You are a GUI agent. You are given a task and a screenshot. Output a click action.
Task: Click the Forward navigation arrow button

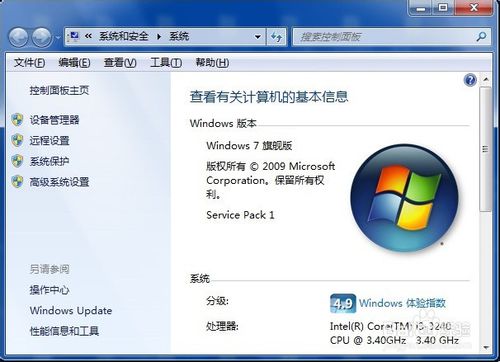(x=42, y=37)
